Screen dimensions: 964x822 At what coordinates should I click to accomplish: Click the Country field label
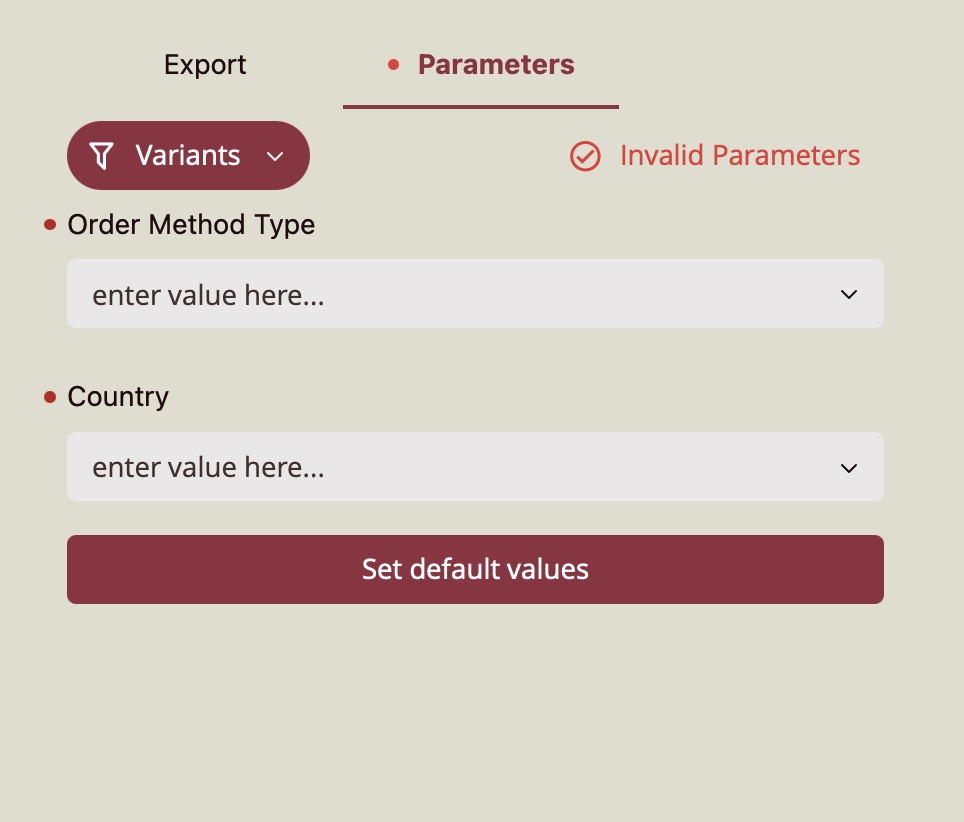[118, 397]
